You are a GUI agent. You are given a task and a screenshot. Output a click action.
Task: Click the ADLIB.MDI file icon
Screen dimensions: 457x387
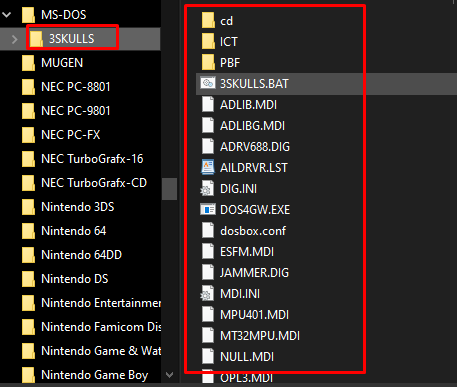click(x=208, y=104)
